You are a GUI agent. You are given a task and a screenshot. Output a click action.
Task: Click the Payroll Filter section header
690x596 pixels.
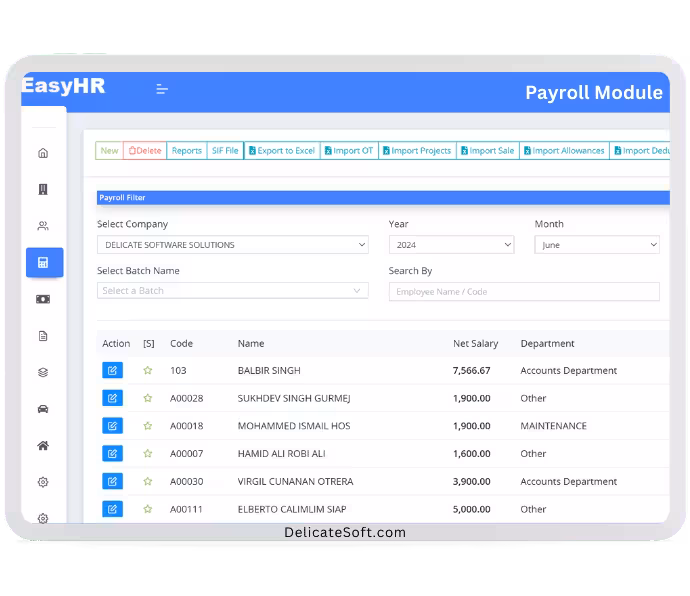coord(383,198)
